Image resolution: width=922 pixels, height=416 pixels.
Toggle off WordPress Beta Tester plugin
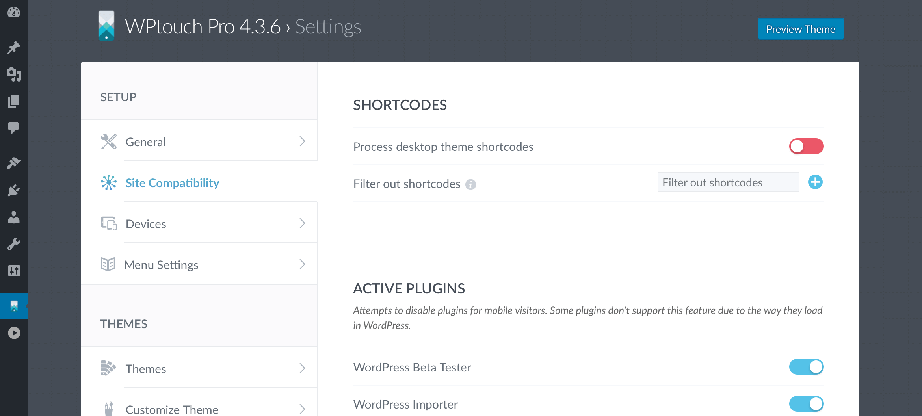[x=806, y=367]
